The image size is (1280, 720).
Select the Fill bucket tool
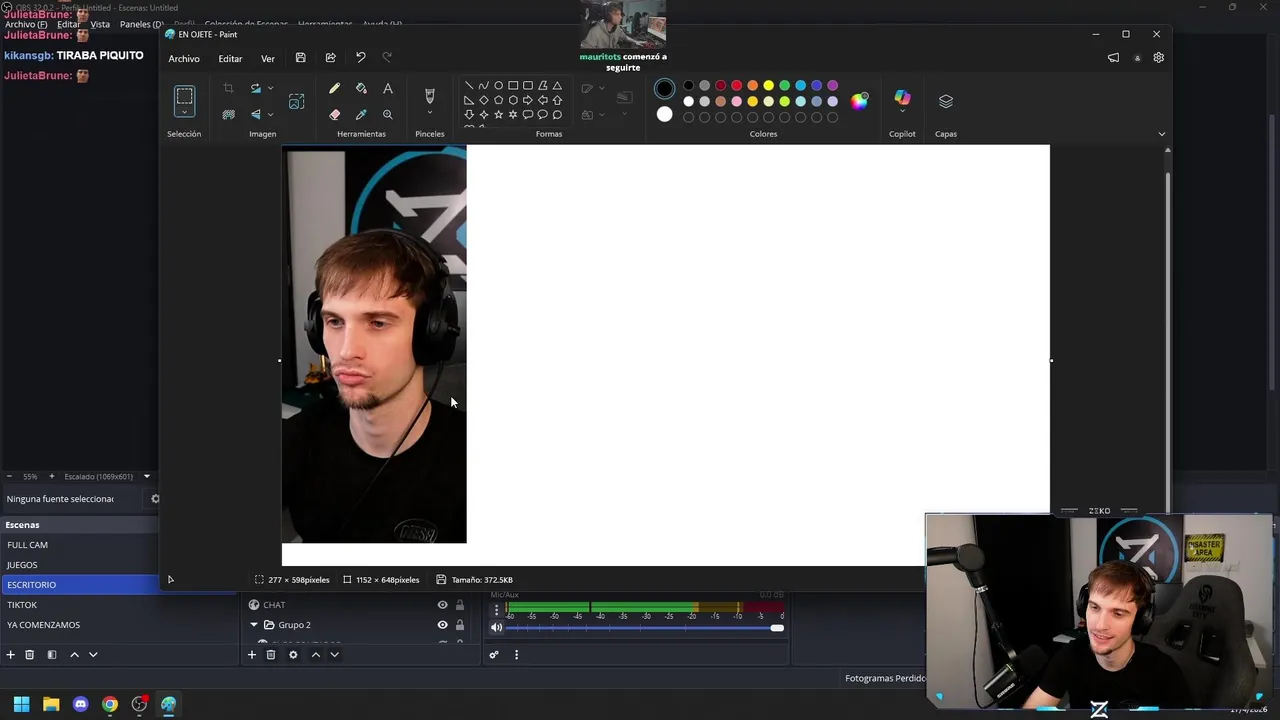point(361,89)
